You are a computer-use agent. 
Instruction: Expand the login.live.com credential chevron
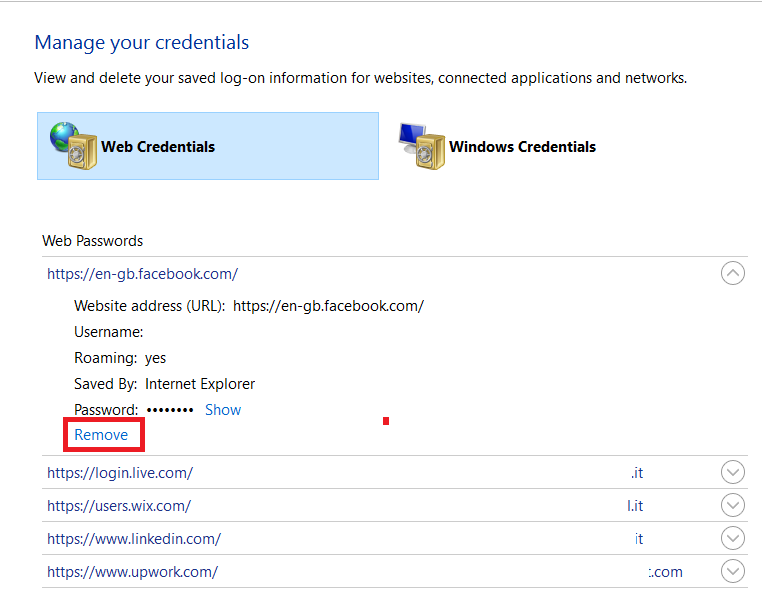coord(733,472)
